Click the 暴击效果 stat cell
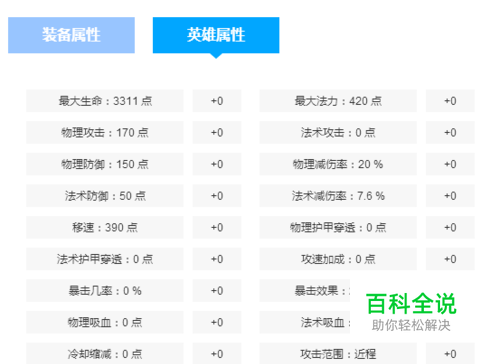Viewport: 500px width, 364px height. tap(305, 291)
